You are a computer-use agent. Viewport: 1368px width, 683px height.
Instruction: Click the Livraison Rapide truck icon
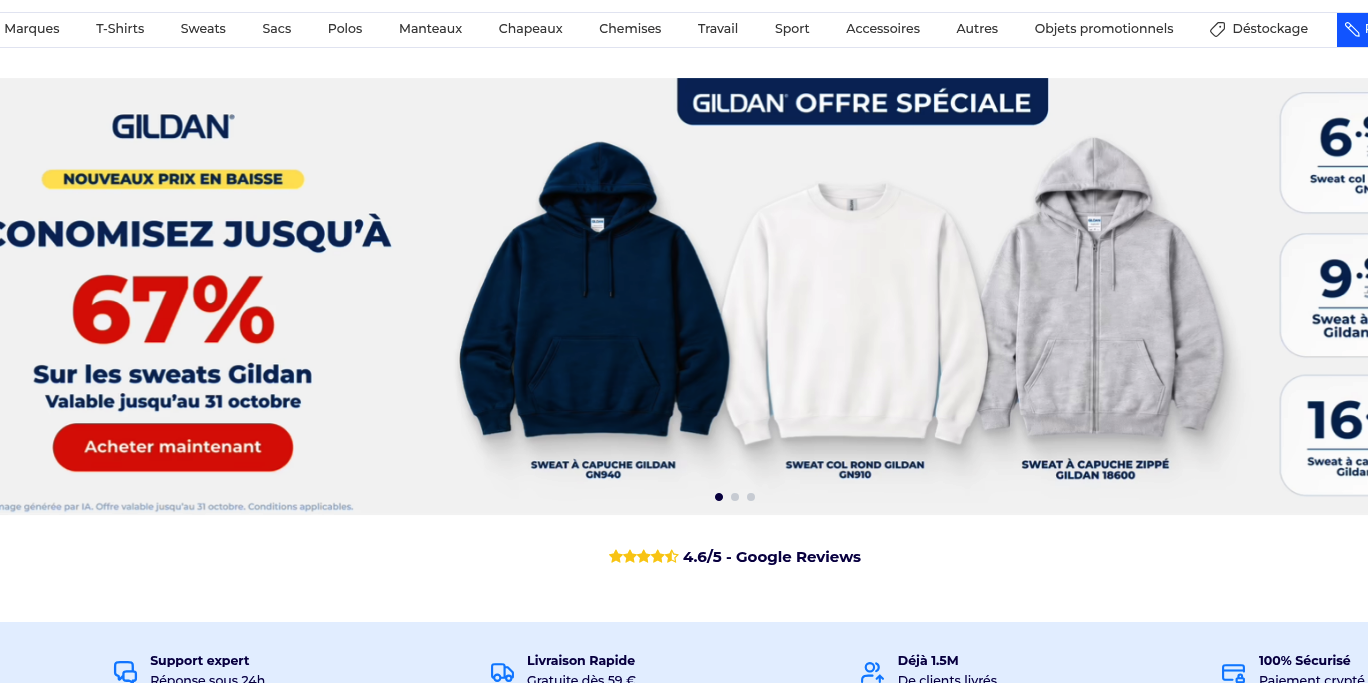click(x=502, y=672)
